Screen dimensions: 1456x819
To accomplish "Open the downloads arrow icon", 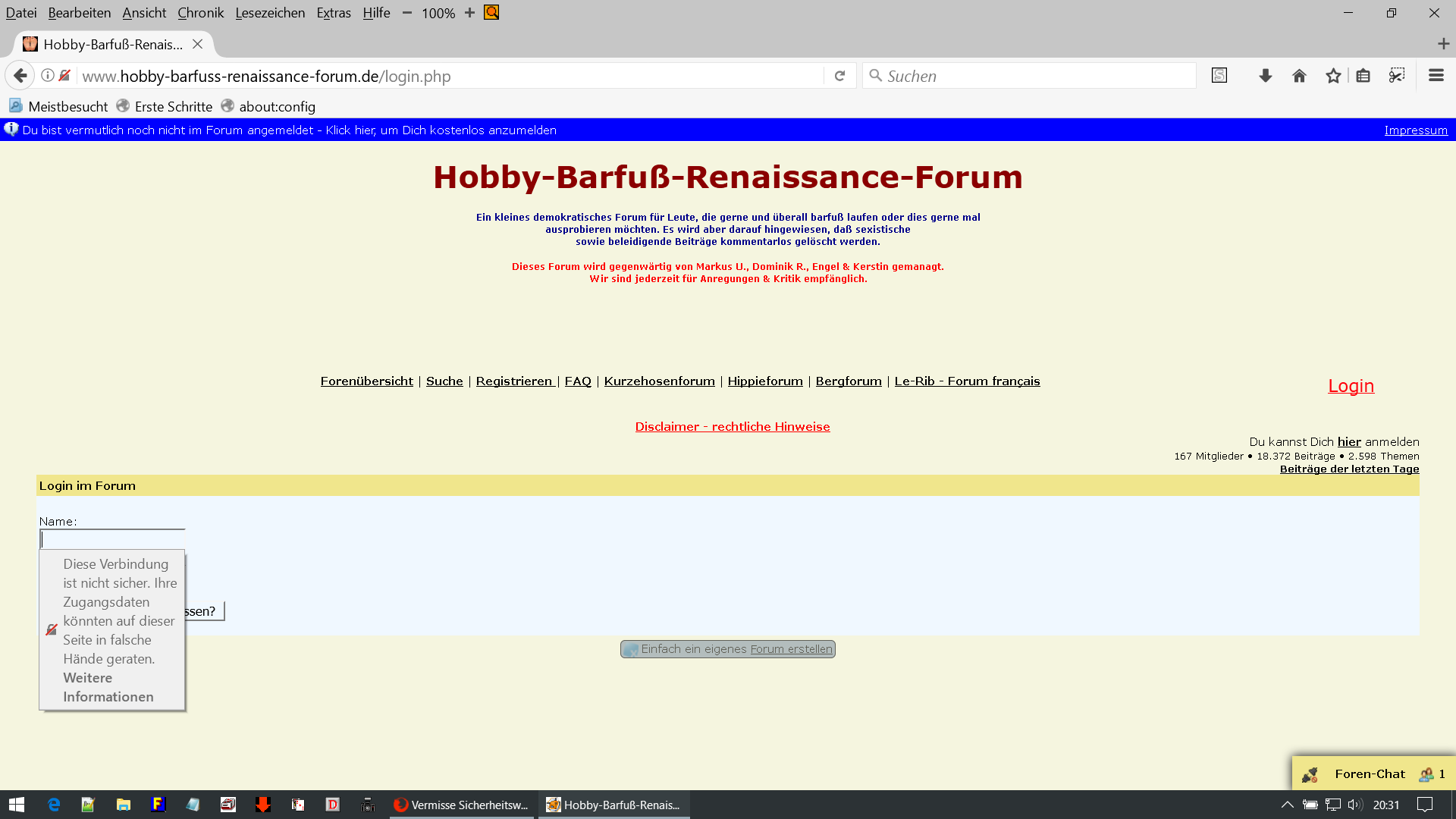I will (x=1265, y=76).
